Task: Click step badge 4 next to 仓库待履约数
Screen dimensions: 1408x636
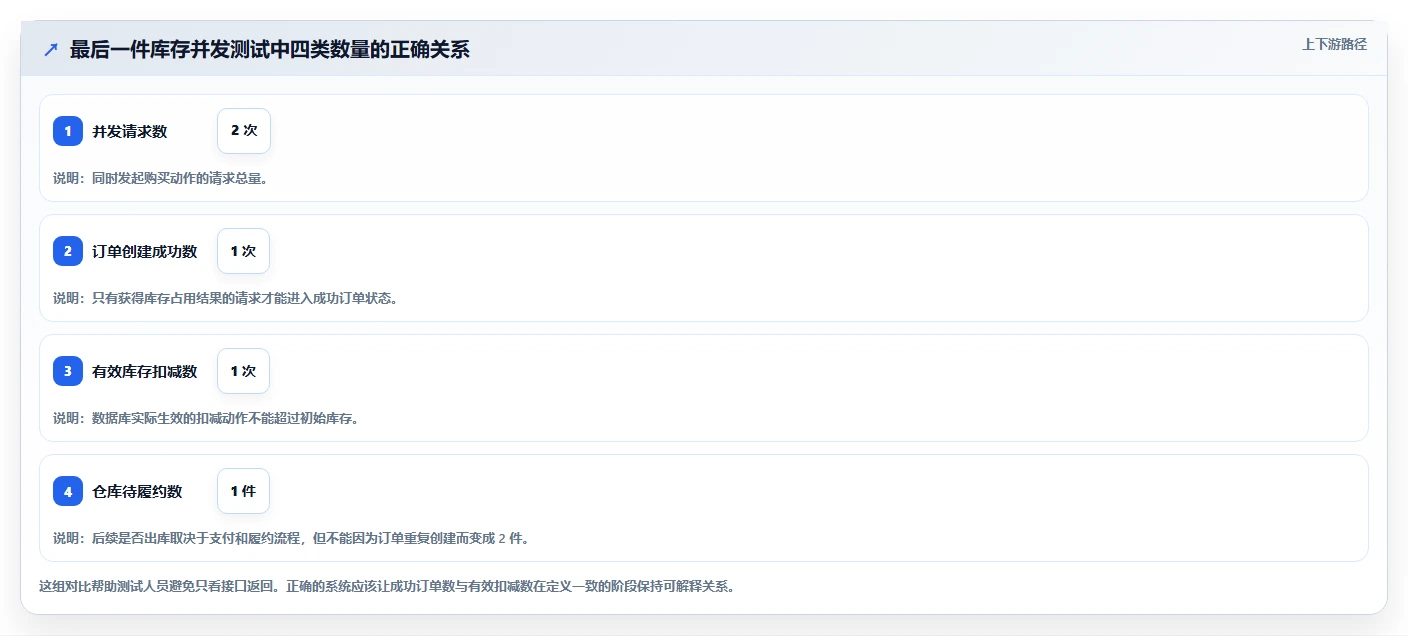Action: [68, 491]
